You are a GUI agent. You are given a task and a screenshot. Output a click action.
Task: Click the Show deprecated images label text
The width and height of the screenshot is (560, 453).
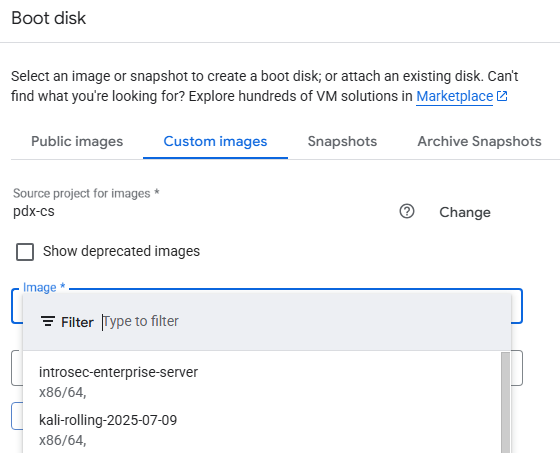(x=121, y=251)
